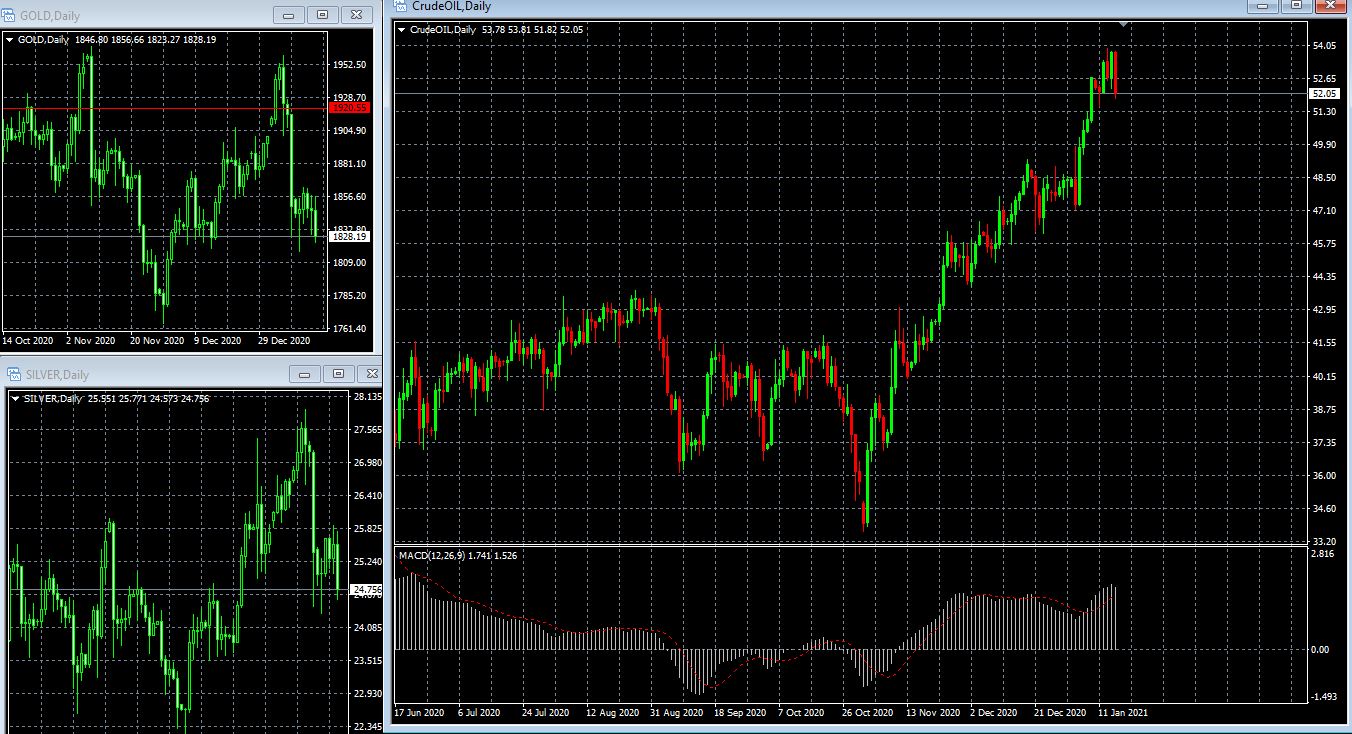Viewport: 1352px width, 734px height.
Task: Click the chart shift marker on CrudeOIL chart
Action: tap(1124, 23)
